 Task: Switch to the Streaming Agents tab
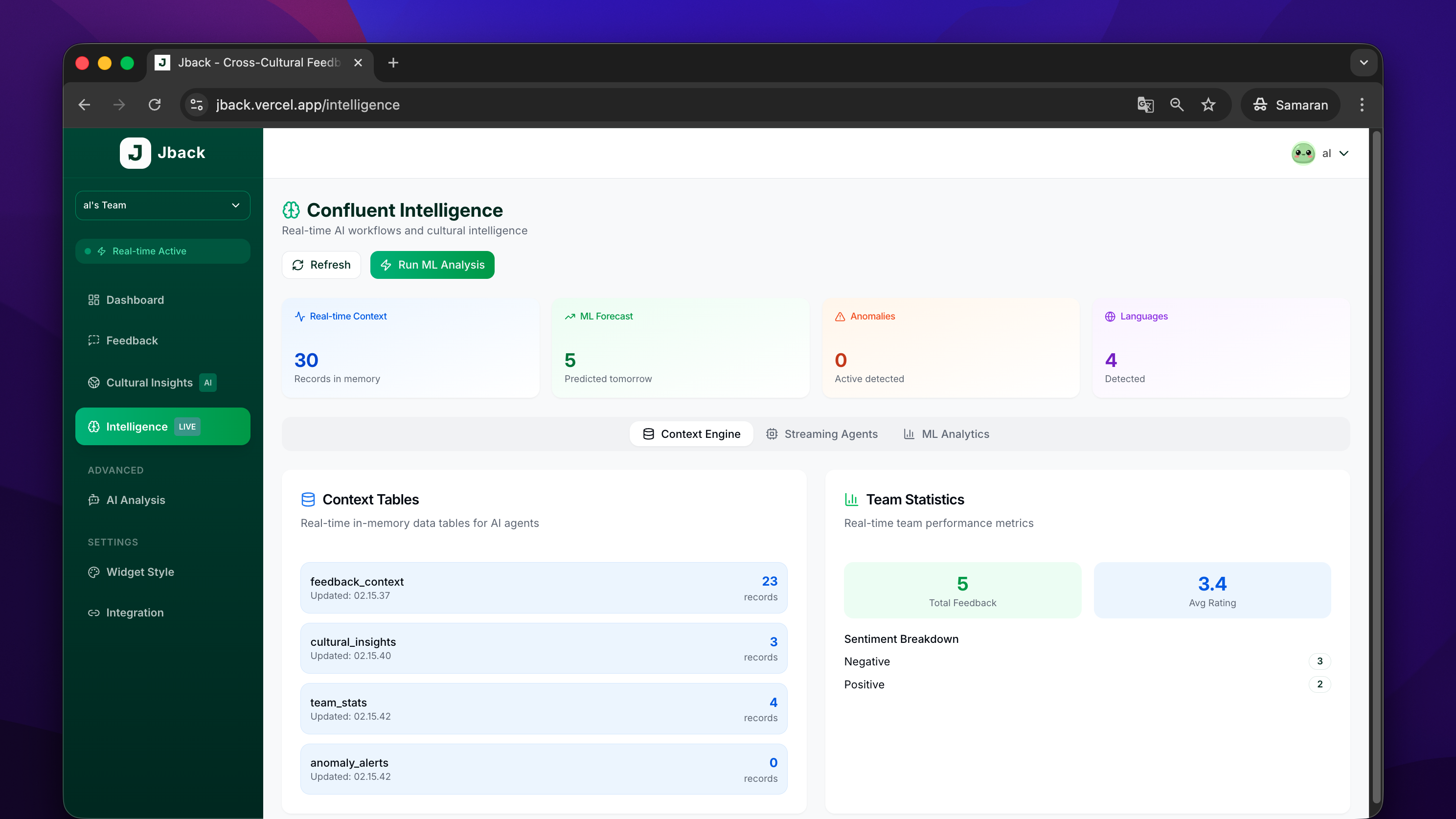tap(822, 434)
